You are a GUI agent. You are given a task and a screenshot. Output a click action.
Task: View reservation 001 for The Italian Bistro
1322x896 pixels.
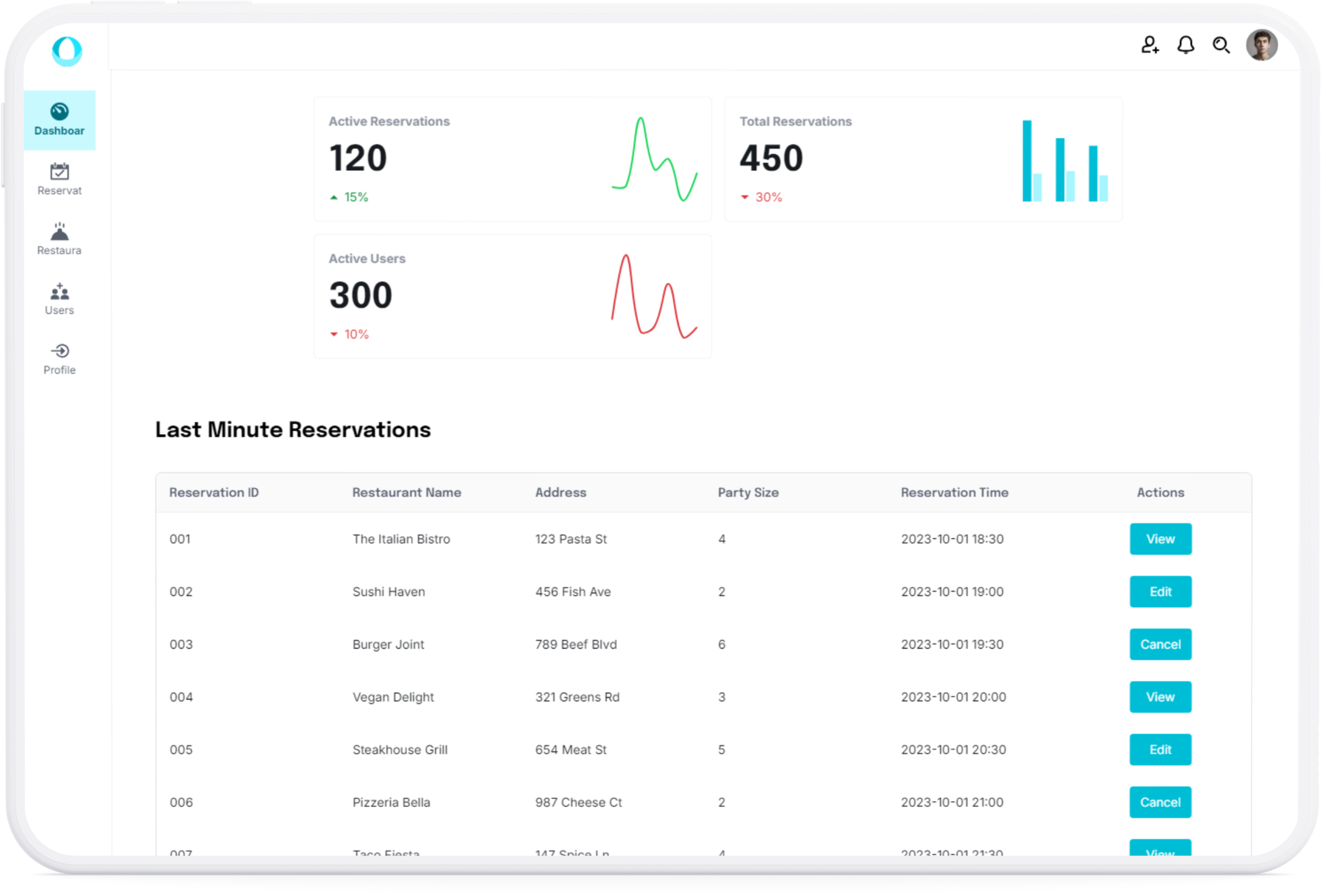(x=1160, y=539)
